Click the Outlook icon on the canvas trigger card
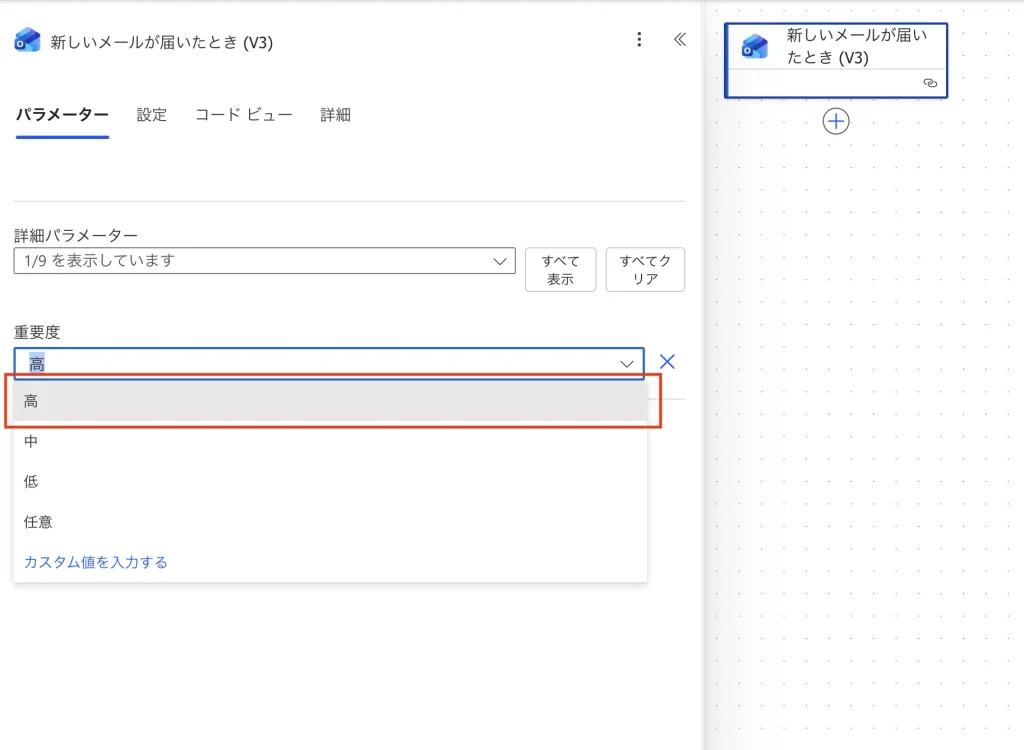Image resolution: width=1024 pixels, height=750 pixels. [x=755, y=47]
